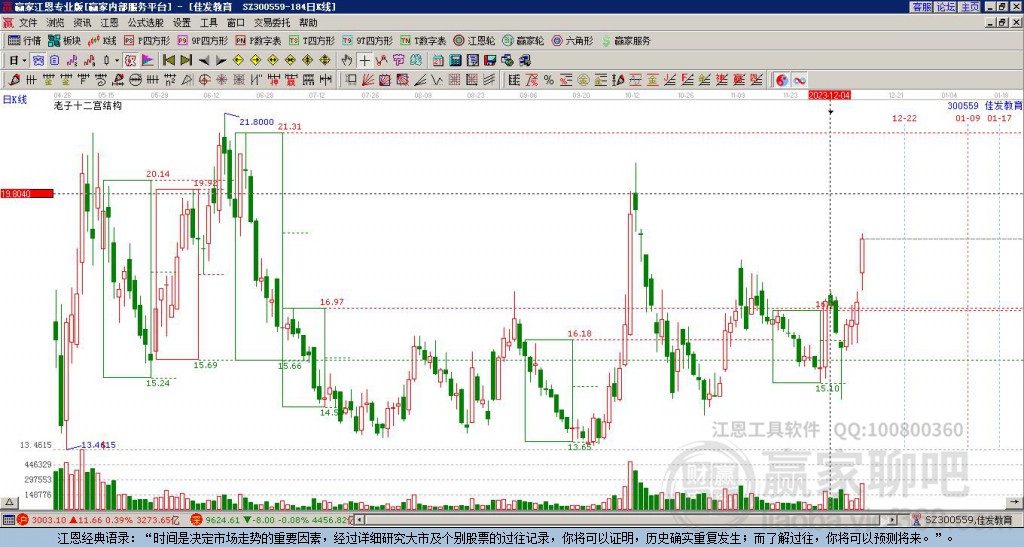The width and height of the screenshot is (1024, 548).
Task: Open the 江恩 menu
Action: [109, 23]
